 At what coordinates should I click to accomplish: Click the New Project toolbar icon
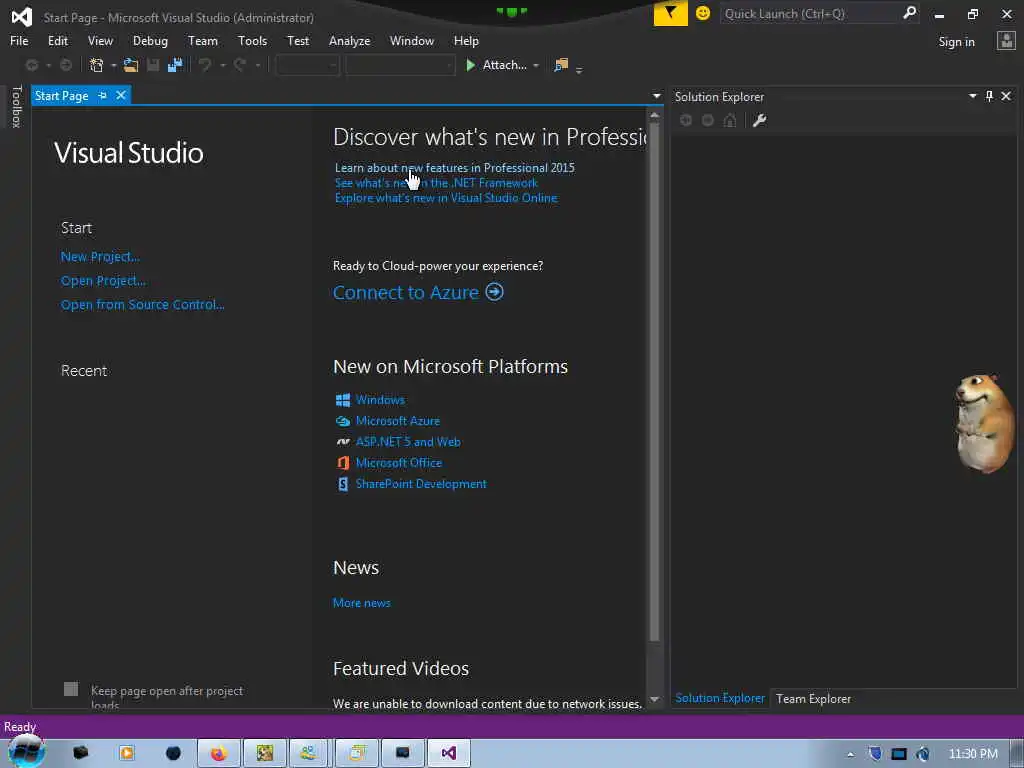point(97,65)
